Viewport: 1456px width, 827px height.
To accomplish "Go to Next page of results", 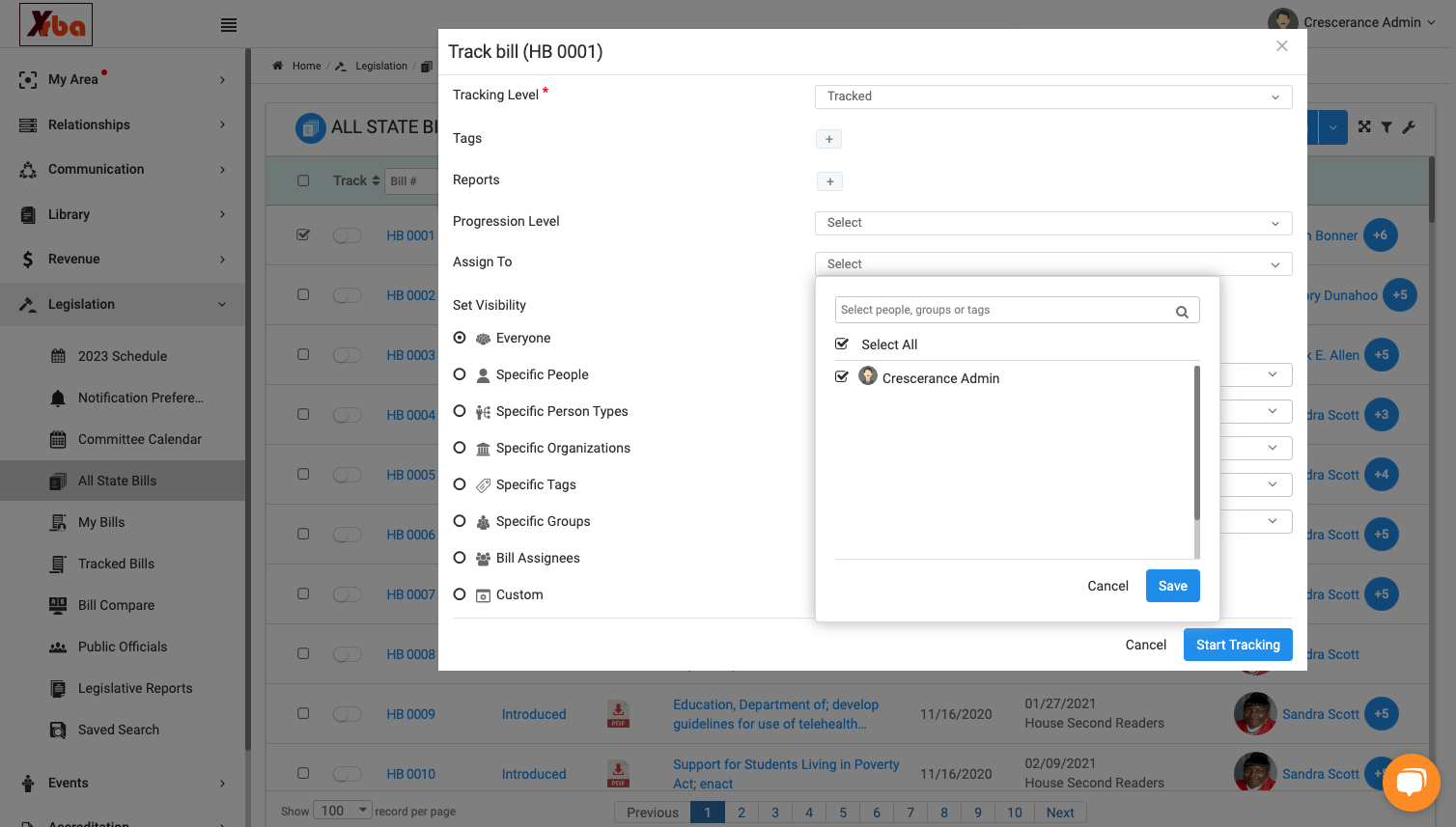I will (1060, 813).
